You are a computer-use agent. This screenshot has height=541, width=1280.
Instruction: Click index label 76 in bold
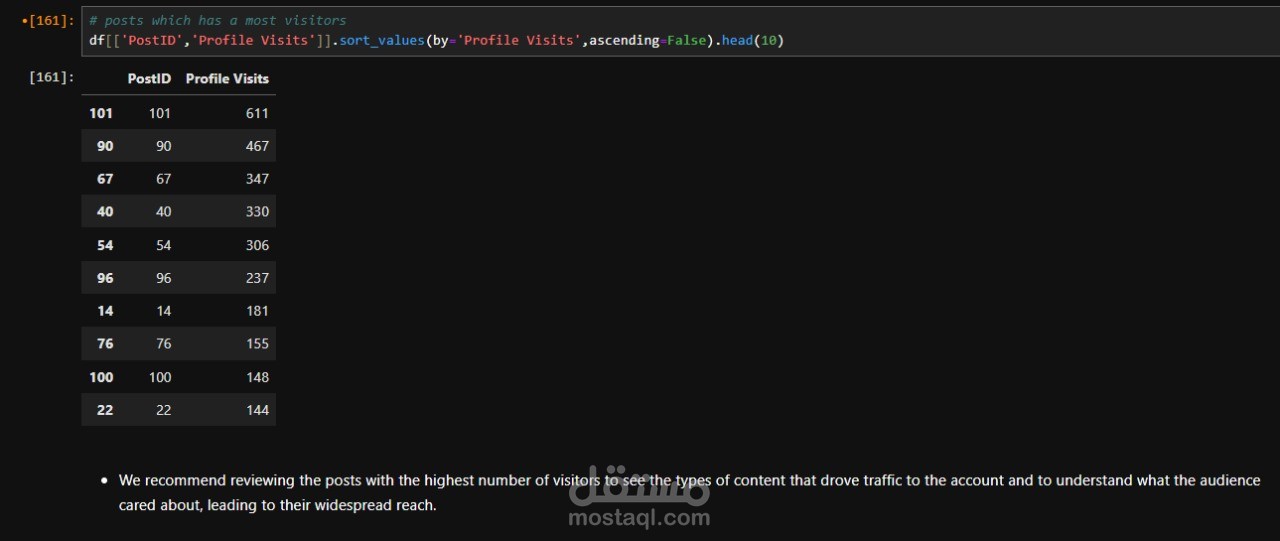[105, 344]
